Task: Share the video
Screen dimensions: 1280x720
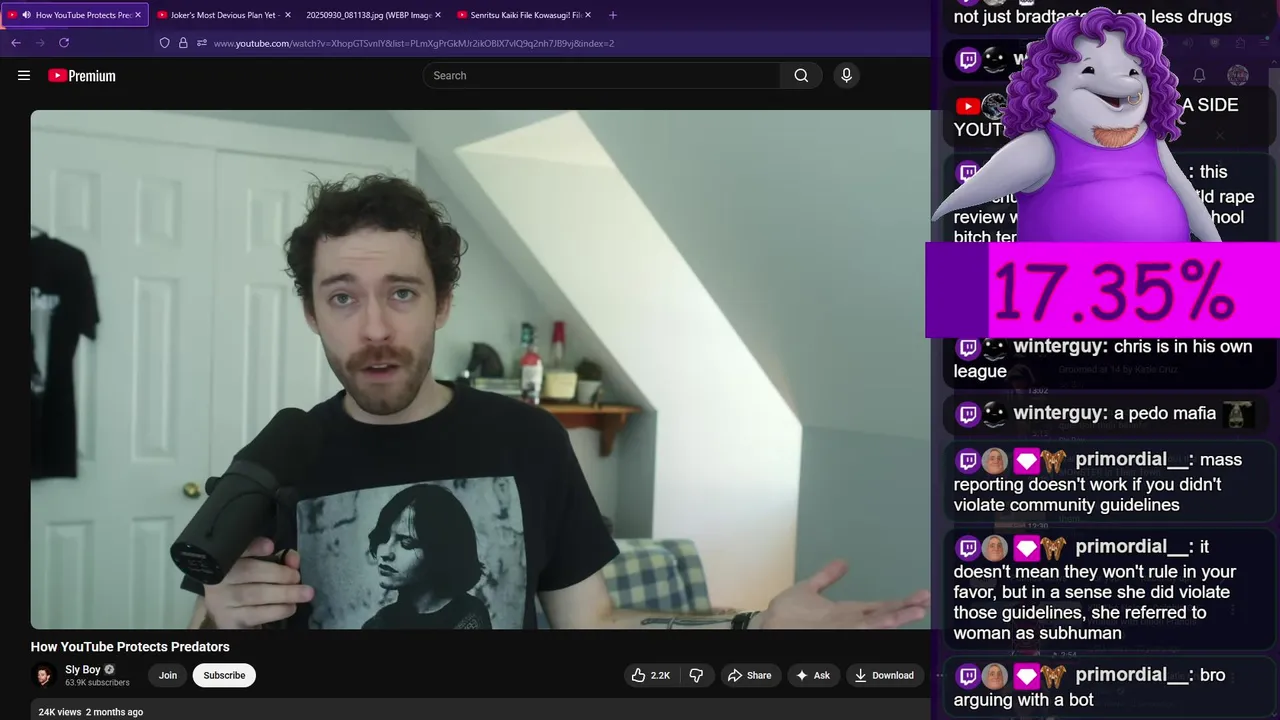Action: point(749,675)
